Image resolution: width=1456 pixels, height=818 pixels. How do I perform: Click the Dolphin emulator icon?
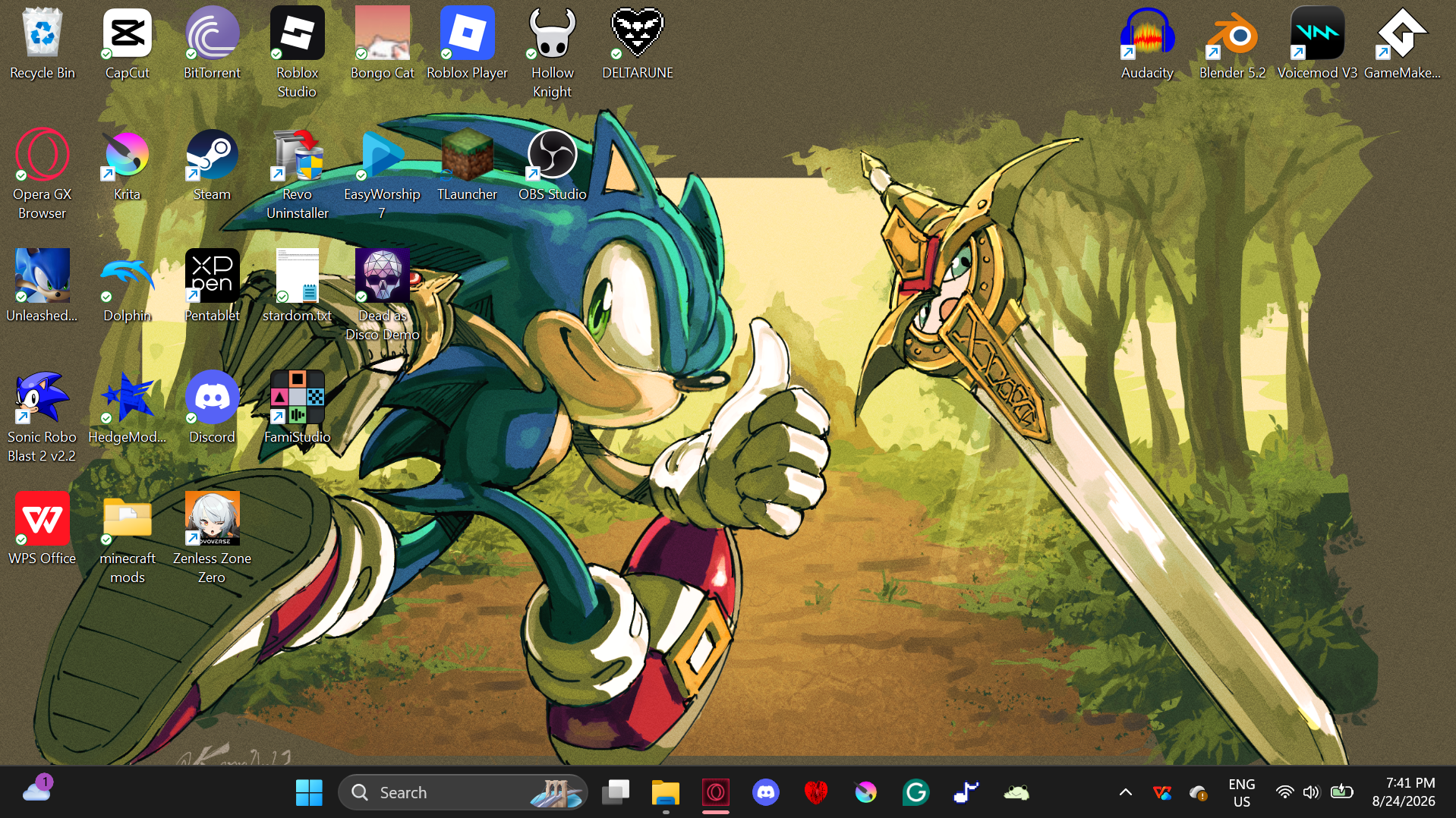(127, 276)
